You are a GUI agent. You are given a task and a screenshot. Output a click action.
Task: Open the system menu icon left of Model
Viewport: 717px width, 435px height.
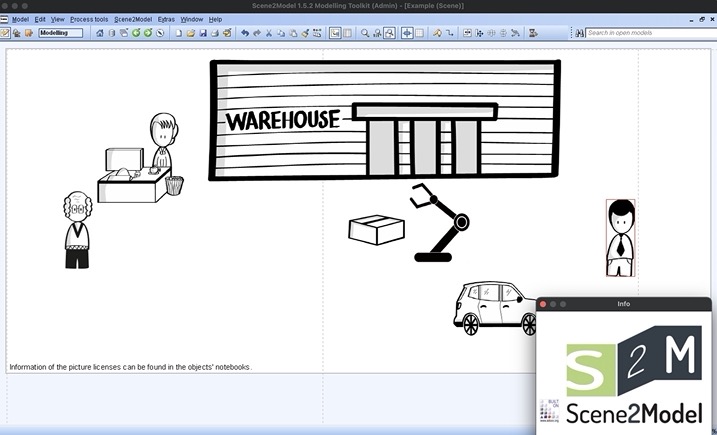[x=4, y=20]
